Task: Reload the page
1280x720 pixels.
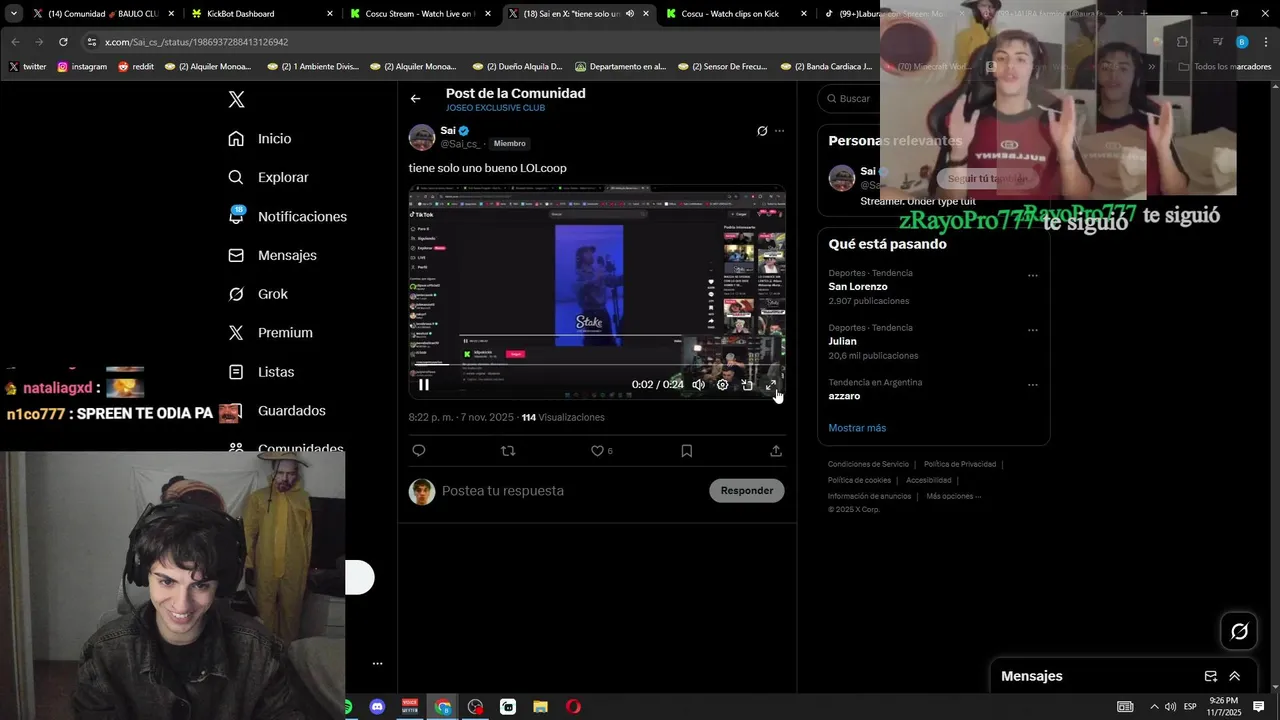Action: (x=63, y=42)
